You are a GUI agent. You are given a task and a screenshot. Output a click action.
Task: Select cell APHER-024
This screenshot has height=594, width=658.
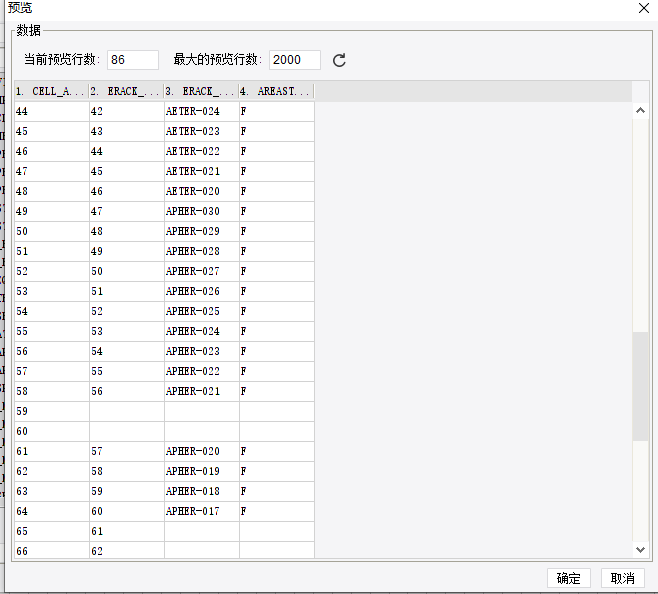click(201, 331)
